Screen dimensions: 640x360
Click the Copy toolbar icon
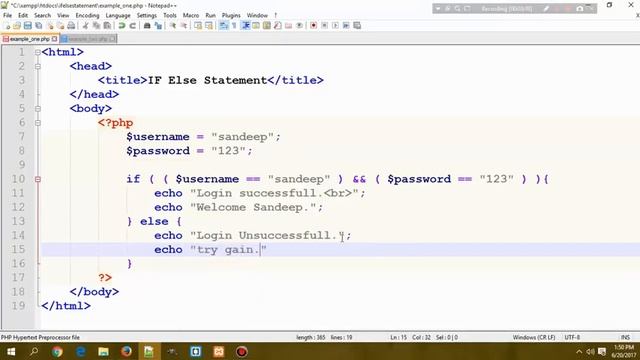[x=96, y=26]
